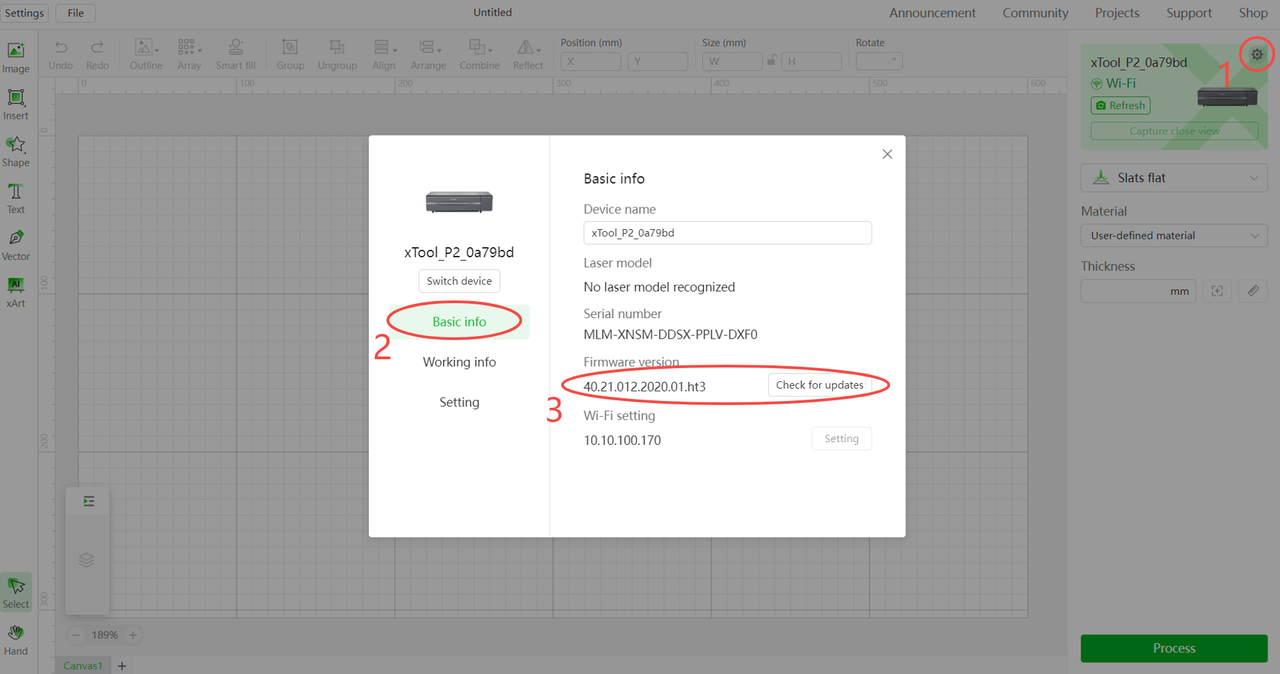Zoom out with the minus icon
This screenshot has height=674, width=1280.
click(x=76, y=635)
